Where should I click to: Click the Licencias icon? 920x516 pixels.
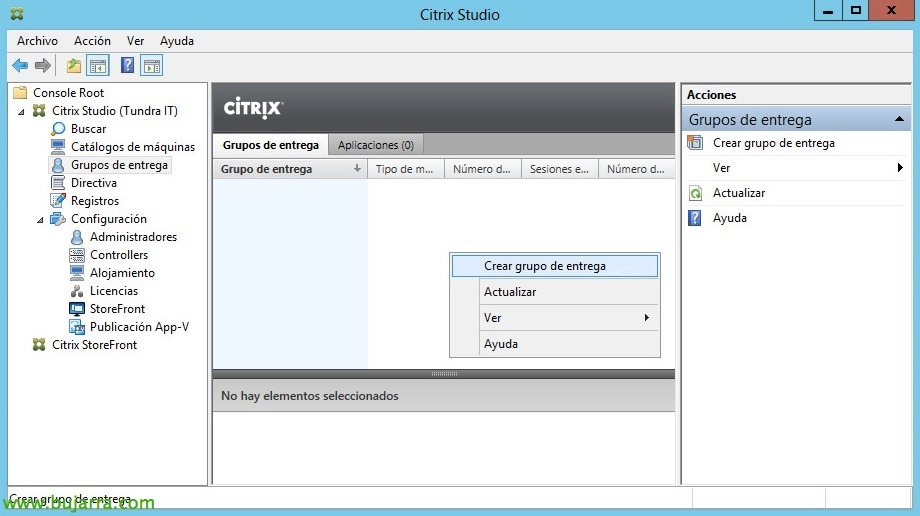[x=77, y=291]
